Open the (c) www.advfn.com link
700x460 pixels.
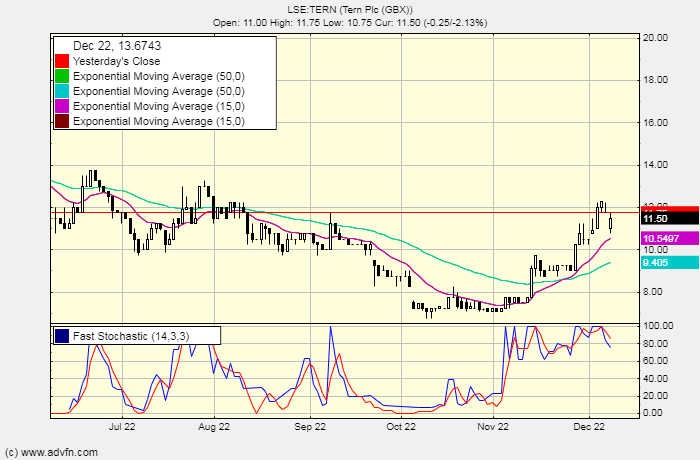click(51, 452)
